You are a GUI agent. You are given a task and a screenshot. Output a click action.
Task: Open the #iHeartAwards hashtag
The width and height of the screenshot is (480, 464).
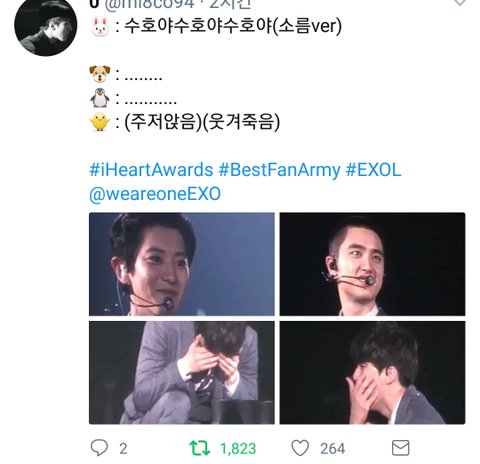click(151, 170)
